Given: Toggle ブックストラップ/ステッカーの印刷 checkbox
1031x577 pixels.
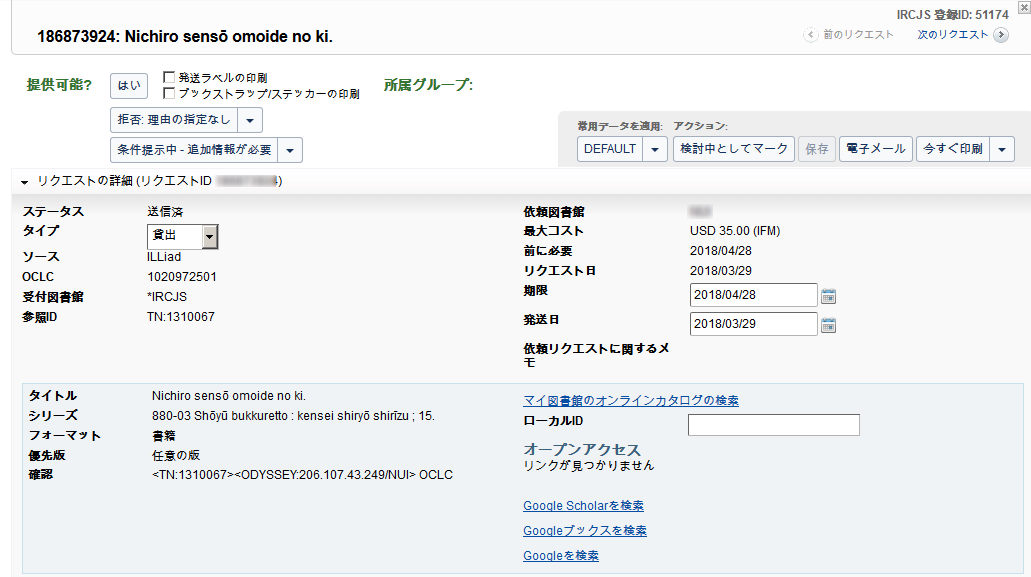Looking at the screenshot, I should click(x=169, y=93).
